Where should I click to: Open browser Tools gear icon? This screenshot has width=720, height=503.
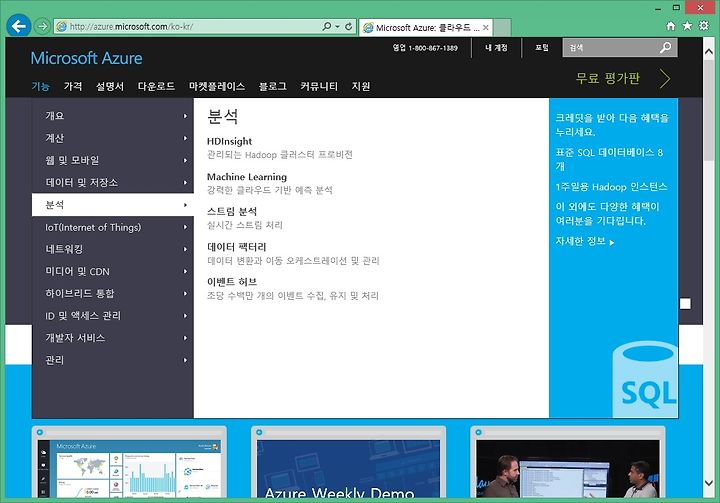703,26
